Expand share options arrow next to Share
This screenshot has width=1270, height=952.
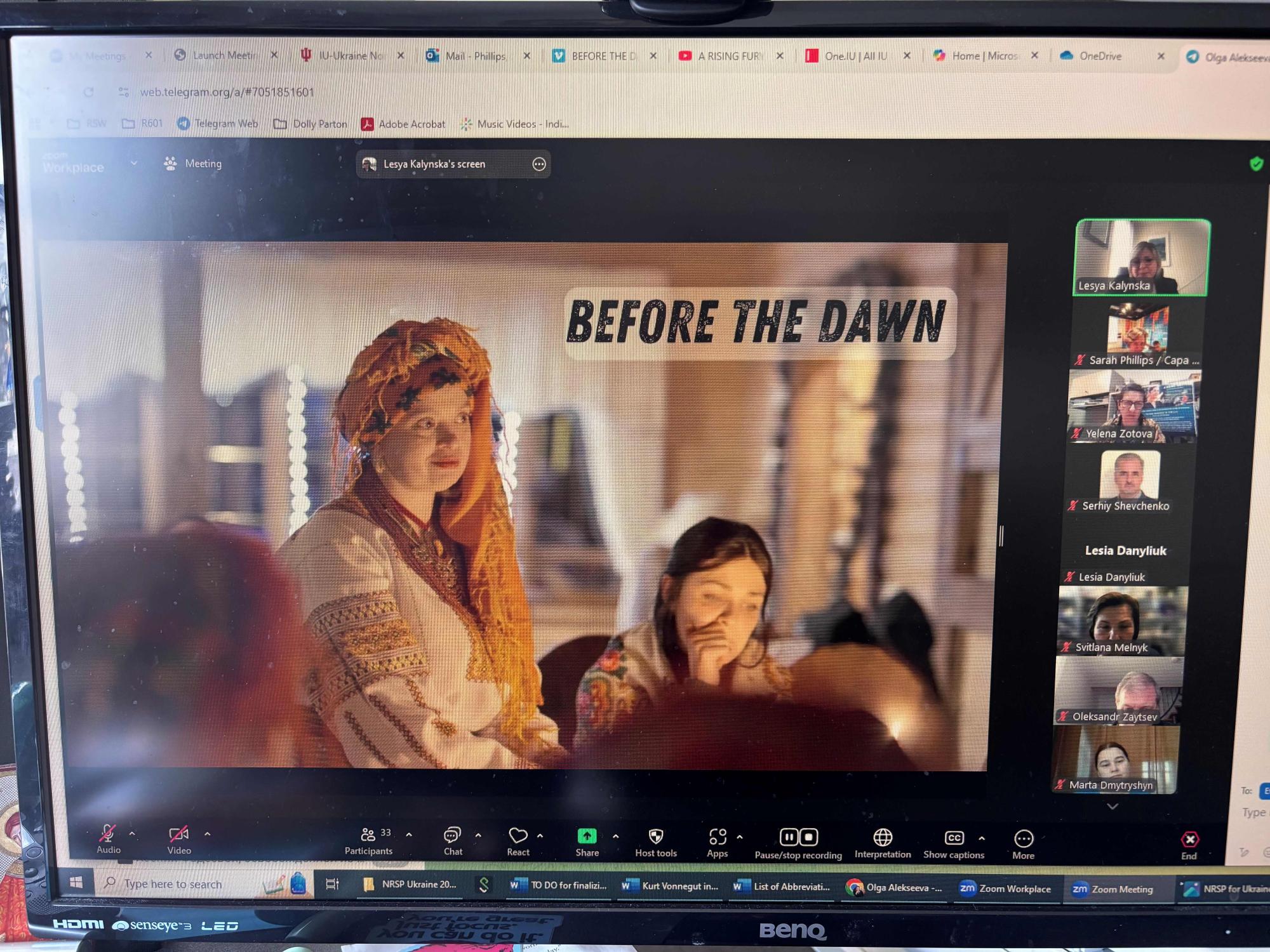click(x=615, y=836)
